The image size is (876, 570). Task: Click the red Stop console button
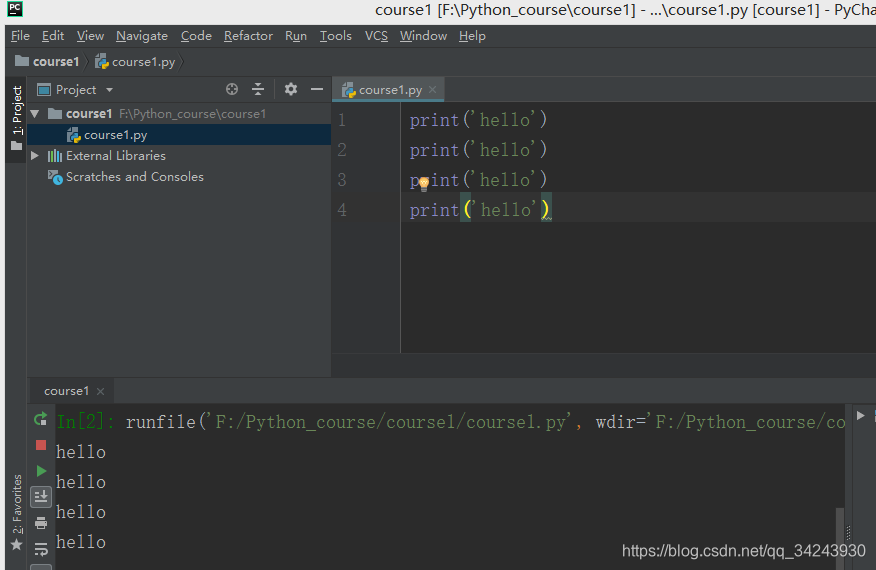[41, 445]
